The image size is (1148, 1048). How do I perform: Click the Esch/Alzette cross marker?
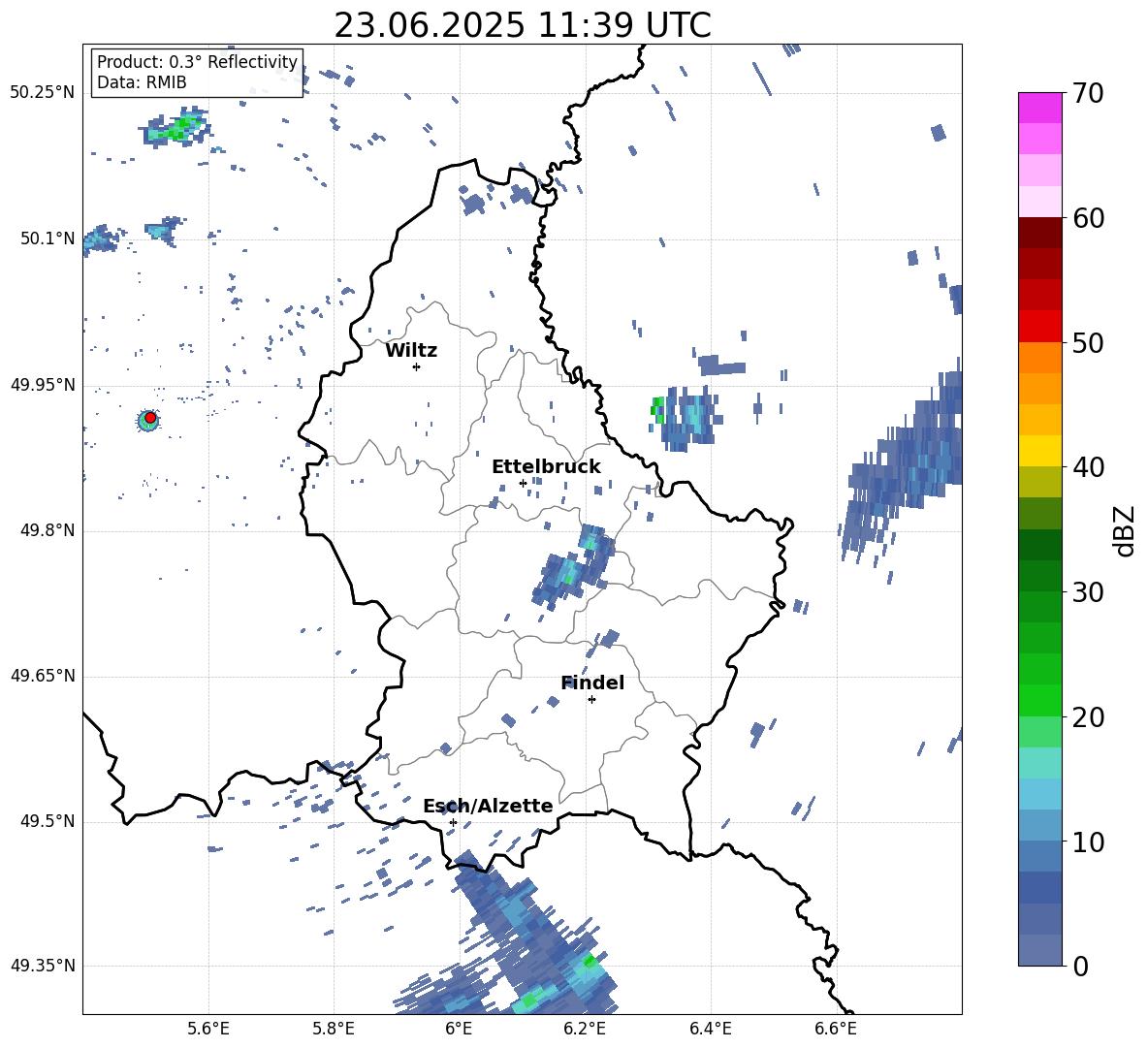coord(453,822)
